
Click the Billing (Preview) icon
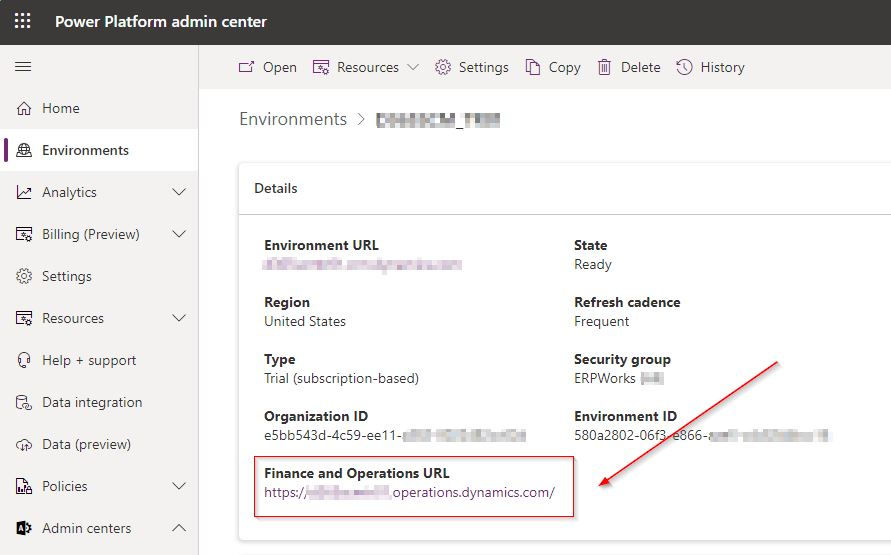[24, 234]
